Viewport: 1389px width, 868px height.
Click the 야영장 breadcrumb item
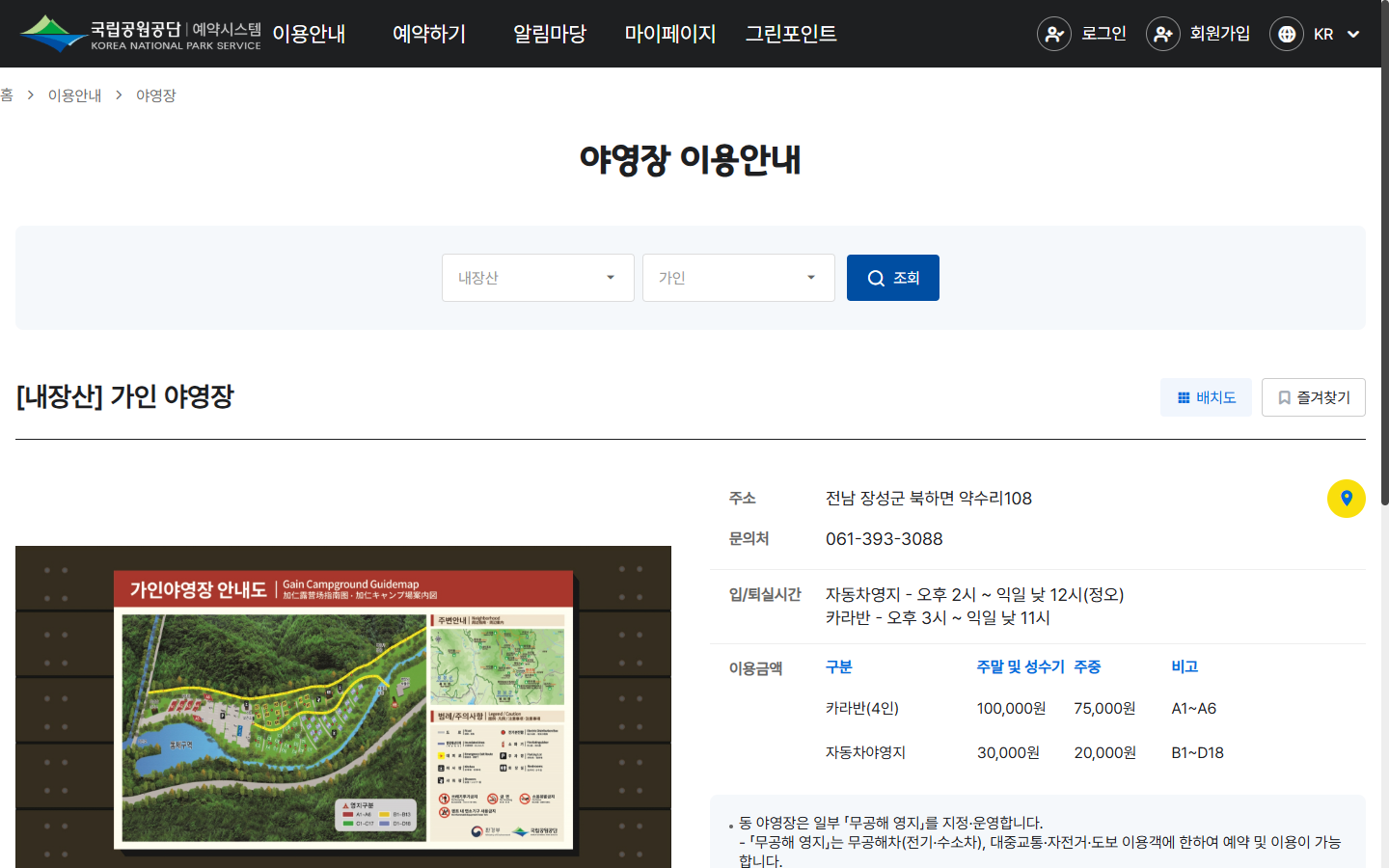(x=156, y=95)
